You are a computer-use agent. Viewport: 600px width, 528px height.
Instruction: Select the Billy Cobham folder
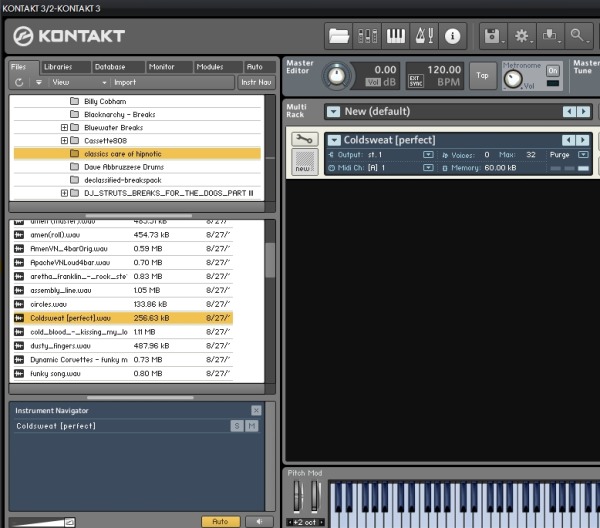pyautogui.click(x=137, y=101)
